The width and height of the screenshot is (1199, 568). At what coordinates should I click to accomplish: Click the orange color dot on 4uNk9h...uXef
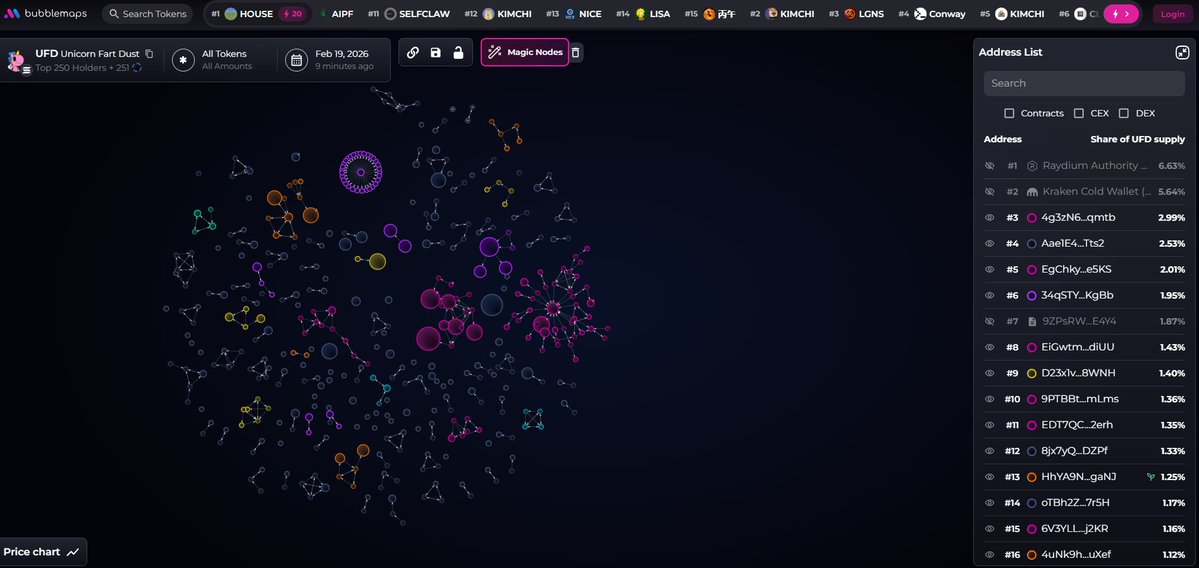[x=1032, y=555]
